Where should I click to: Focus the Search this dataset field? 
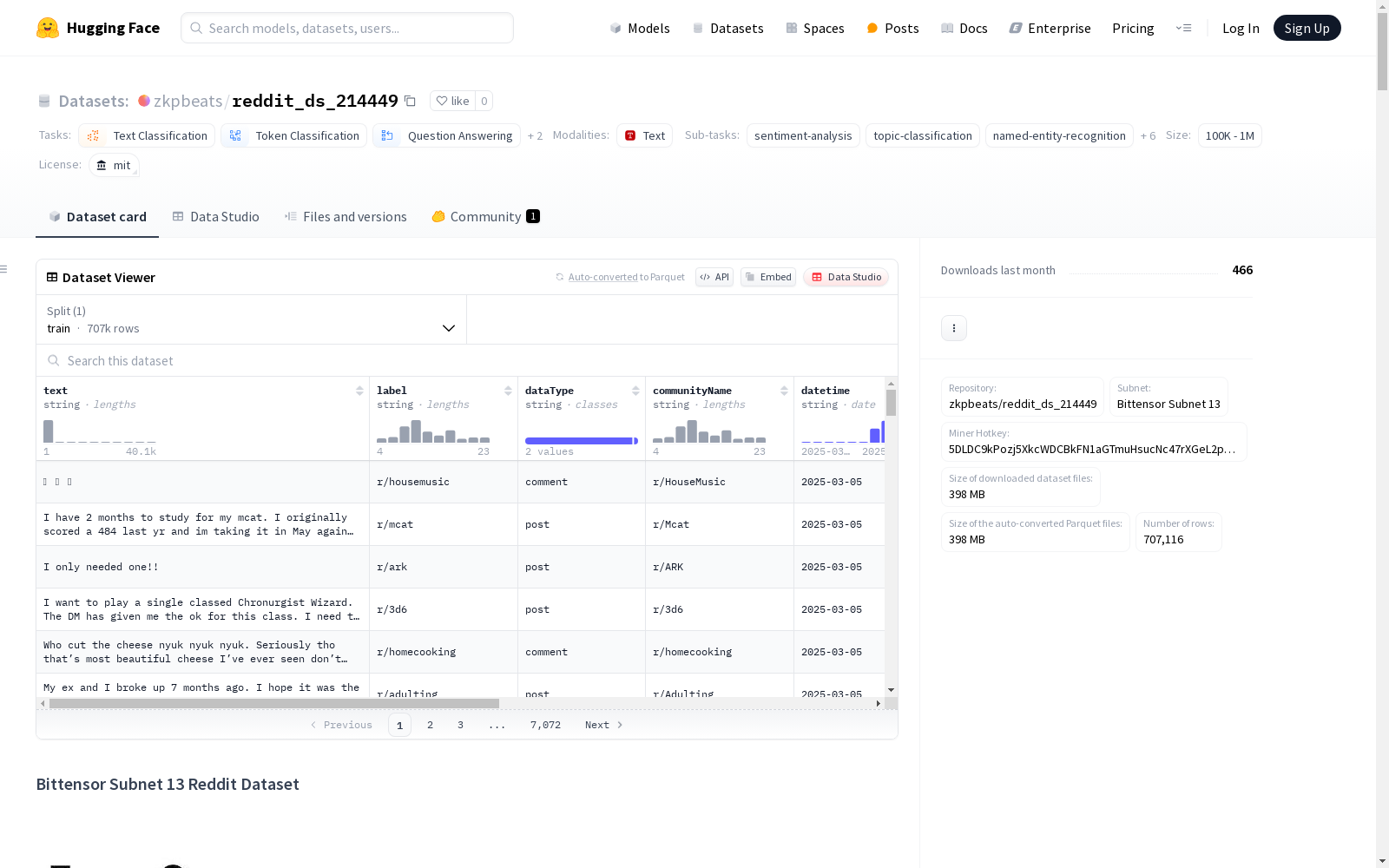[467, 360]
